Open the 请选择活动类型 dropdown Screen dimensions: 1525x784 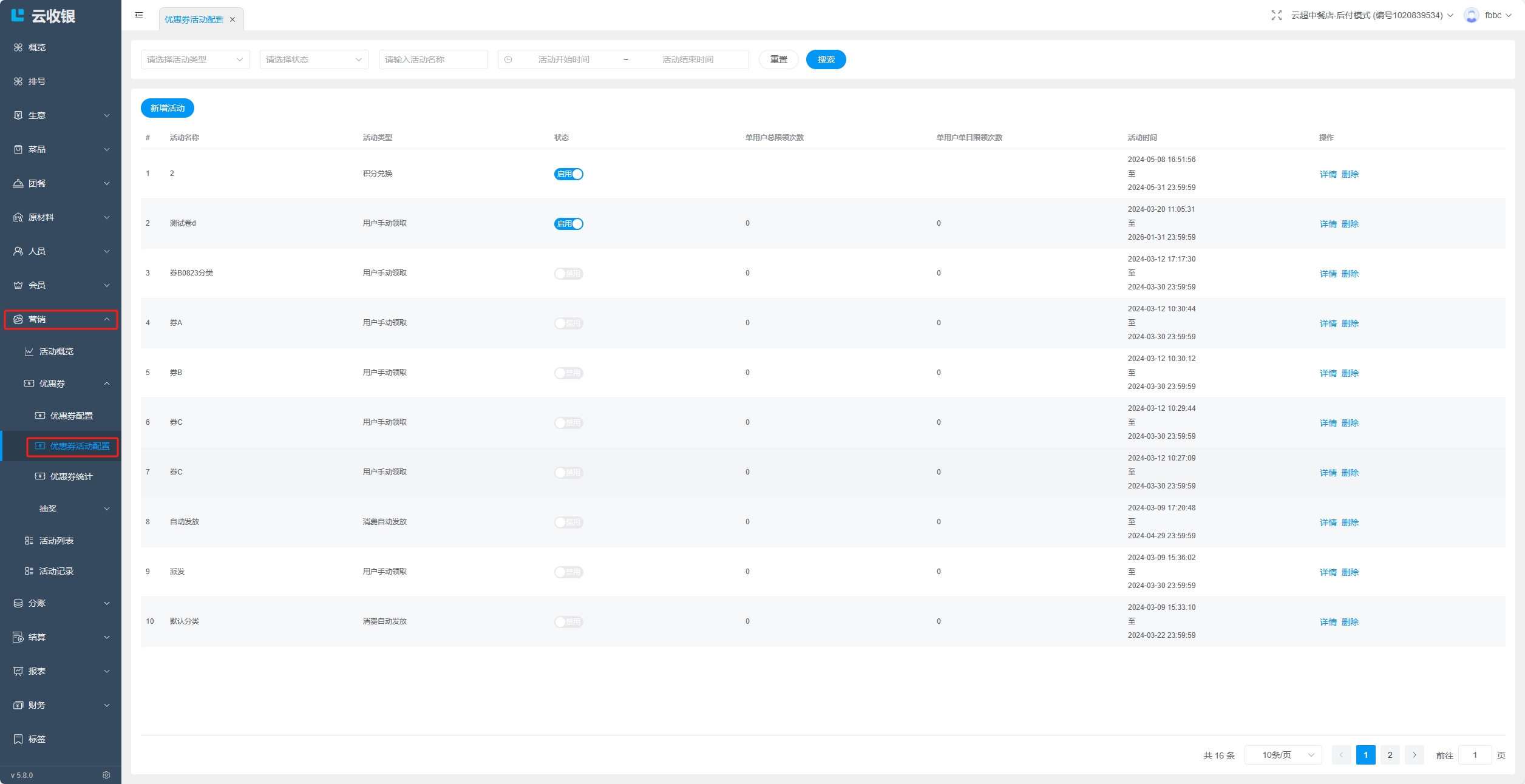[195, 59]
